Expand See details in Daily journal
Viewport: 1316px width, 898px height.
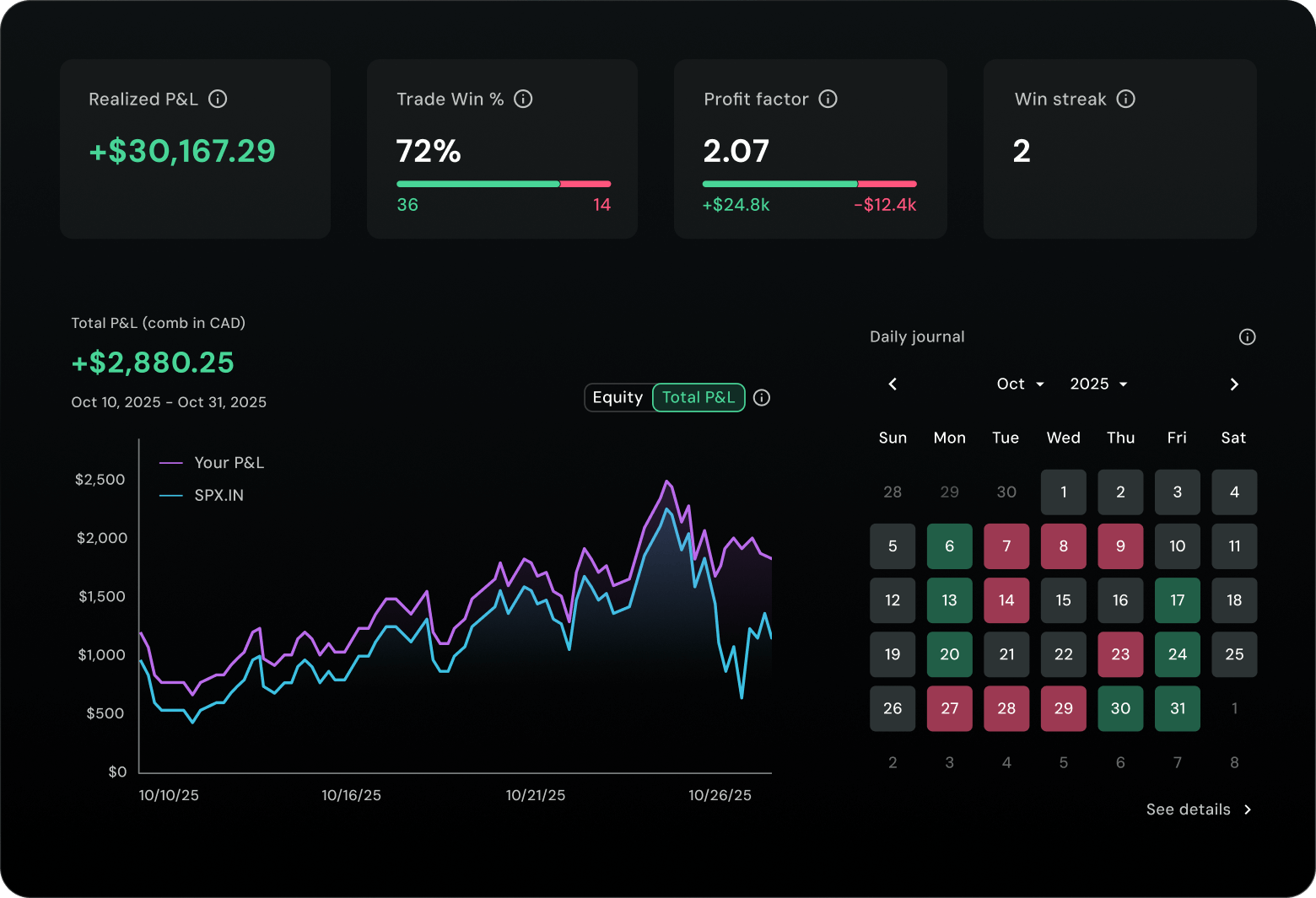click(1198, 809)
